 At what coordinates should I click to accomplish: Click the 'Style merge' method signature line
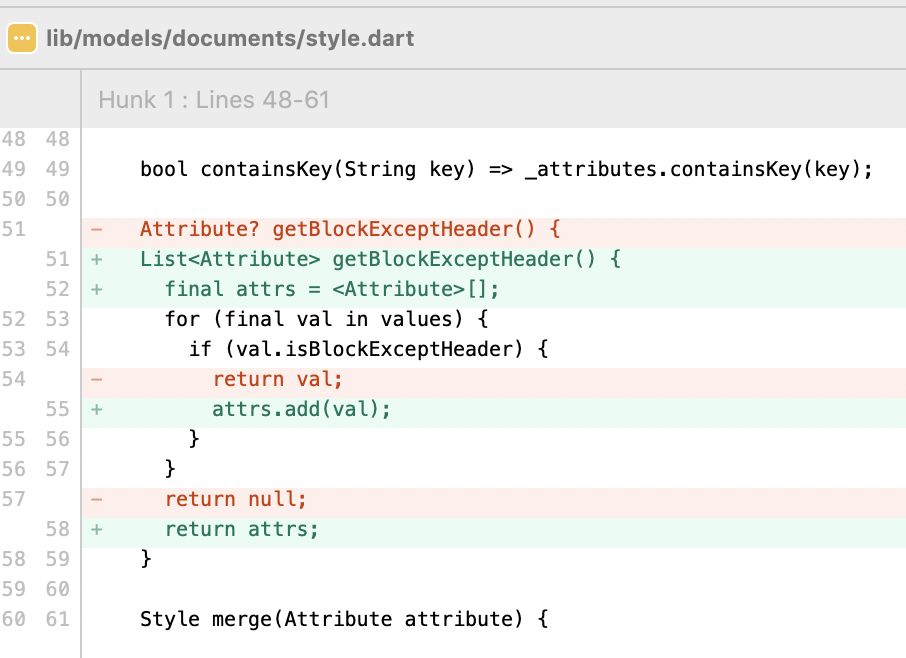point(343,619)
